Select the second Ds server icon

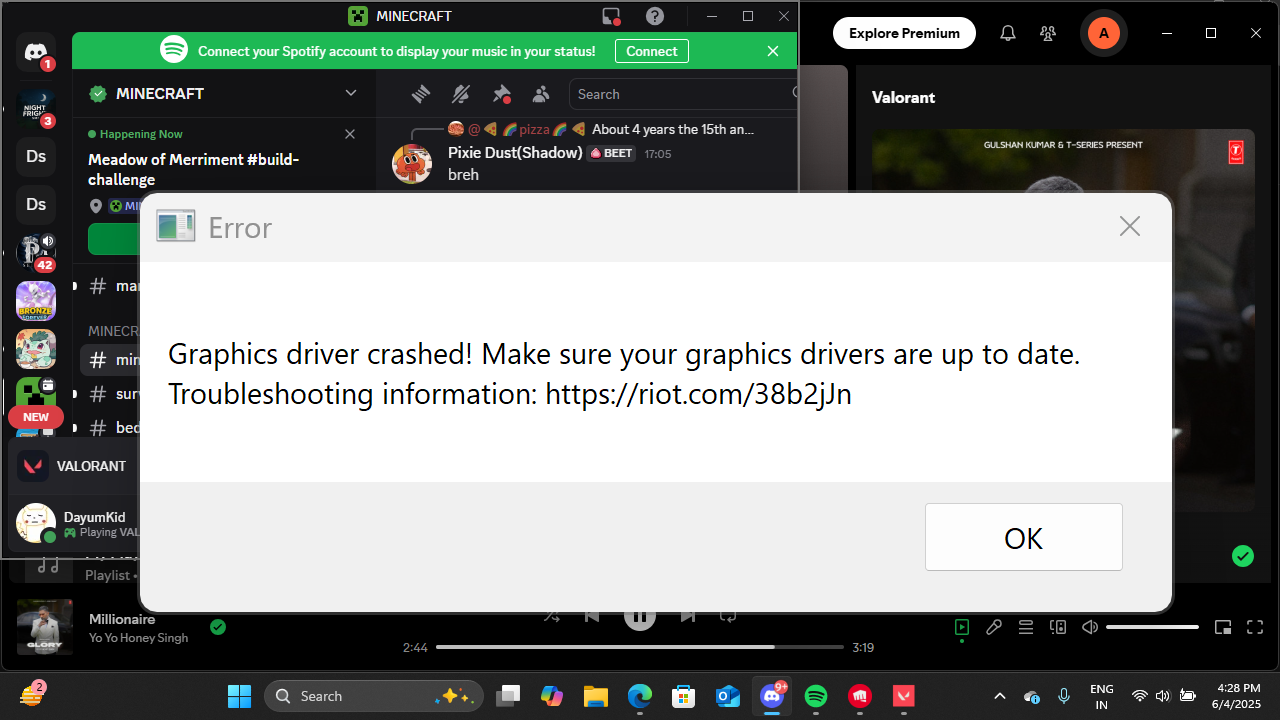coord(36,204)
